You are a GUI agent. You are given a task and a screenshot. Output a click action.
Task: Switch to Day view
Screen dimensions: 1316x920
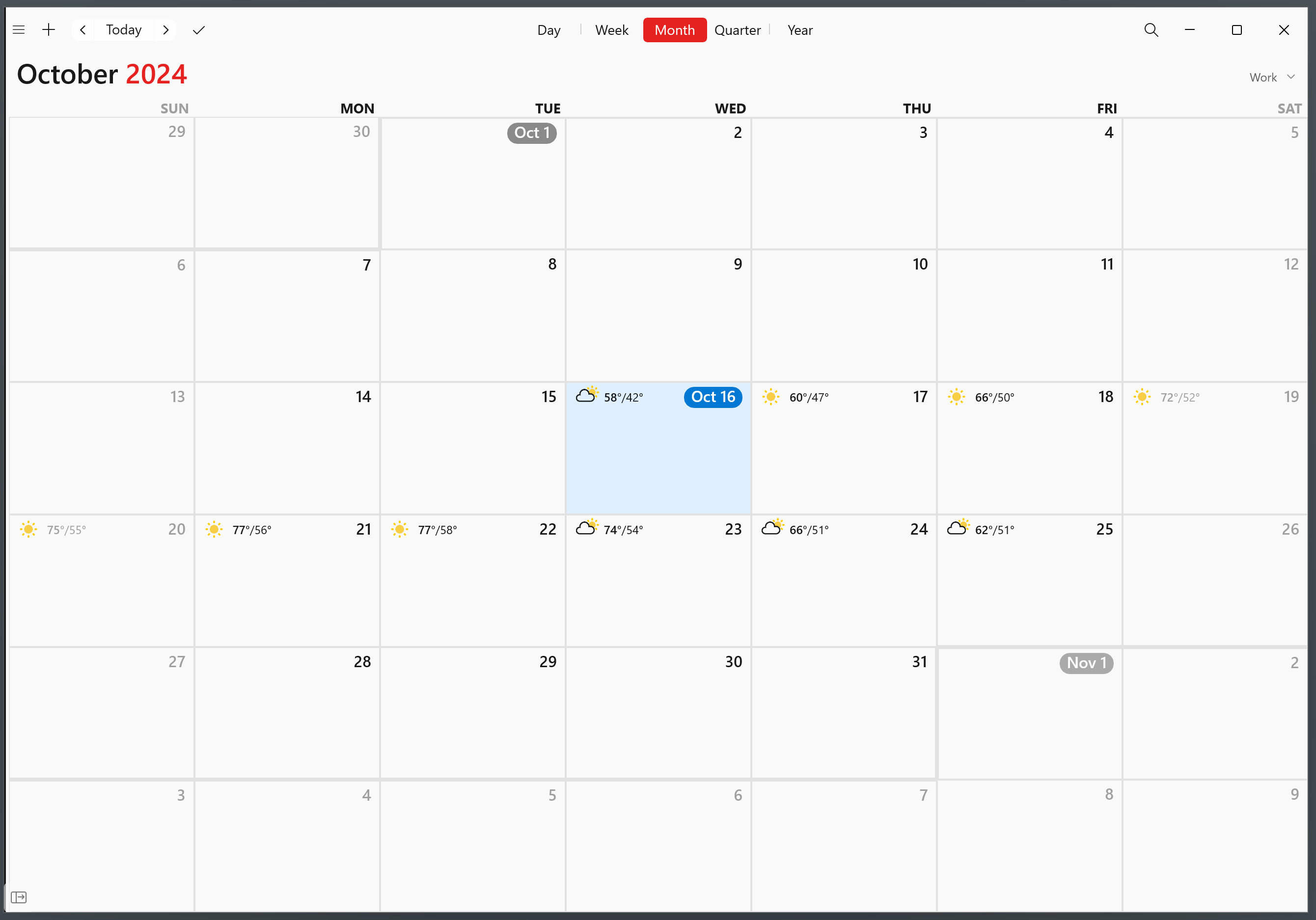(x=549, y=30)
